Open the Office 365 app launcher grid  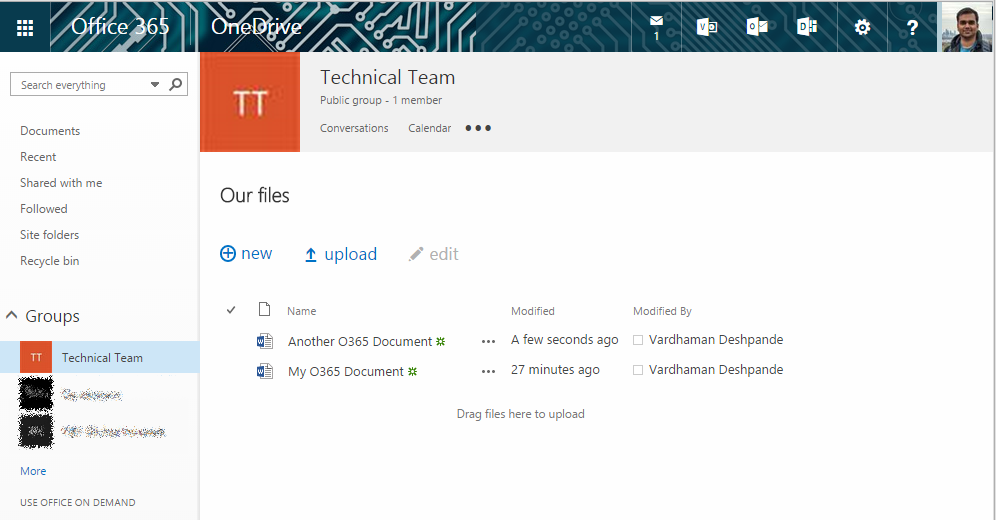point(25,27)
